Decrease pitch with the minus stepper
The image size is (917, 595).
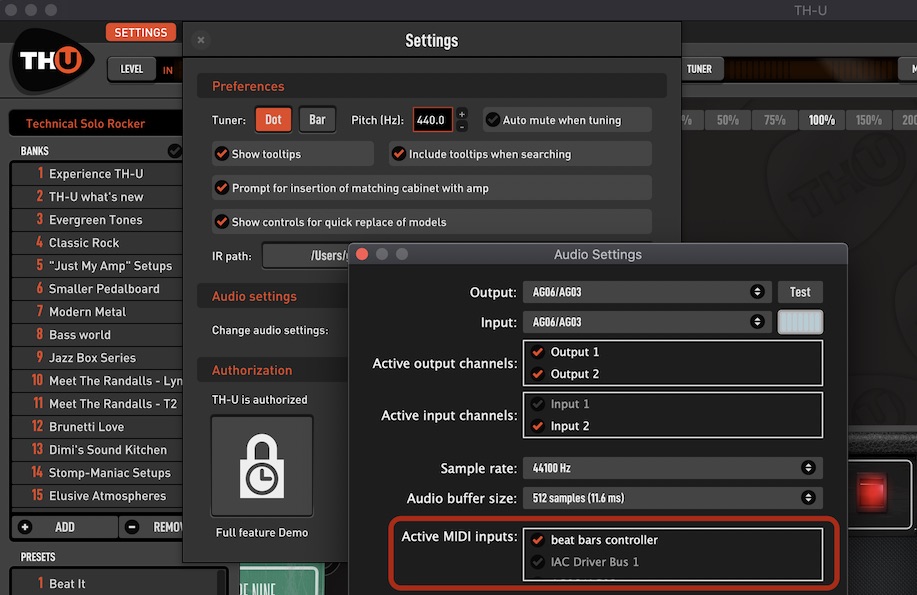click(462, 126)
